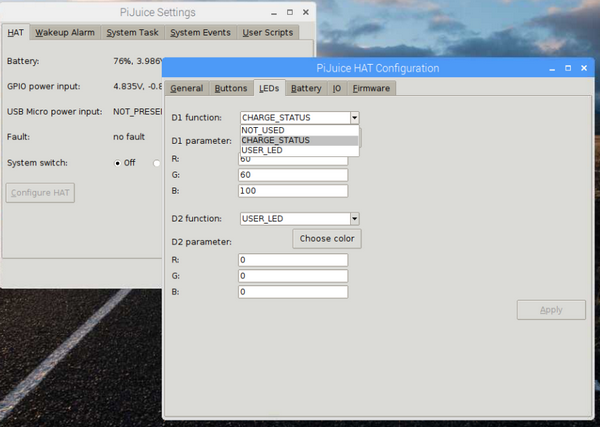Image resolution: width=600 pixels, height=427 pixels.
Task: Select the LEDs tab
Action: coord(269,88)
